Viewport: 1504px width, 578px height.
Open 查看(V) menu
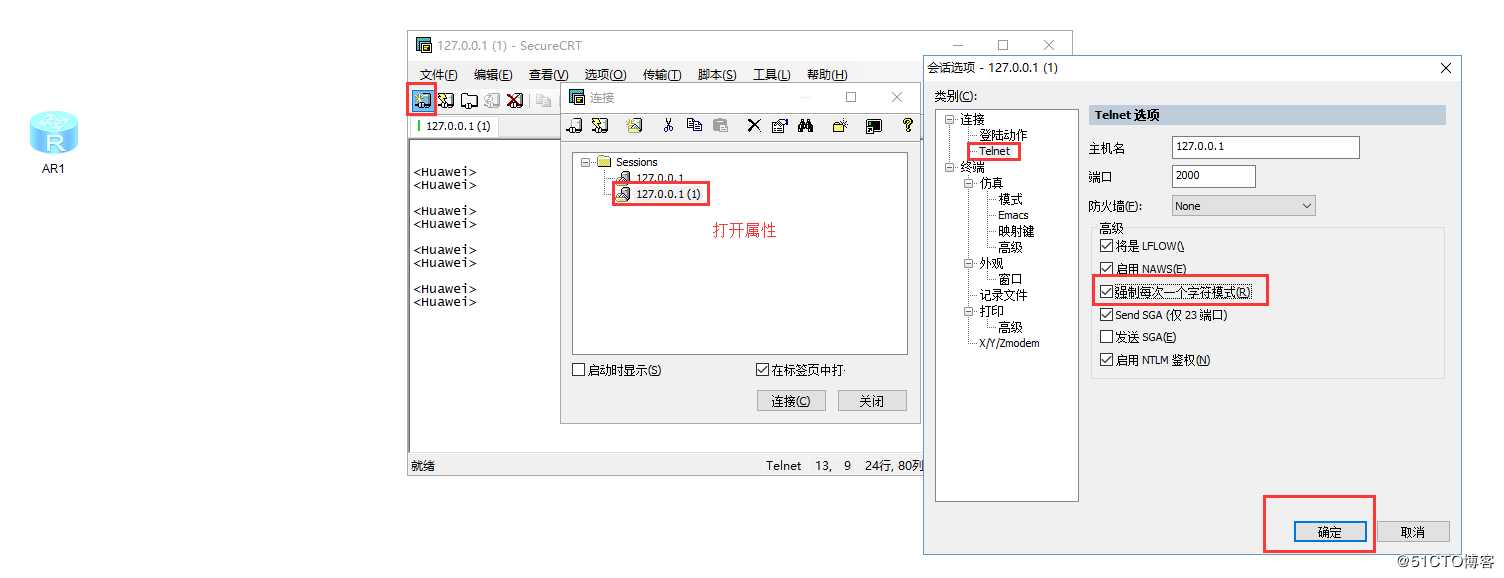click(548, 75)
